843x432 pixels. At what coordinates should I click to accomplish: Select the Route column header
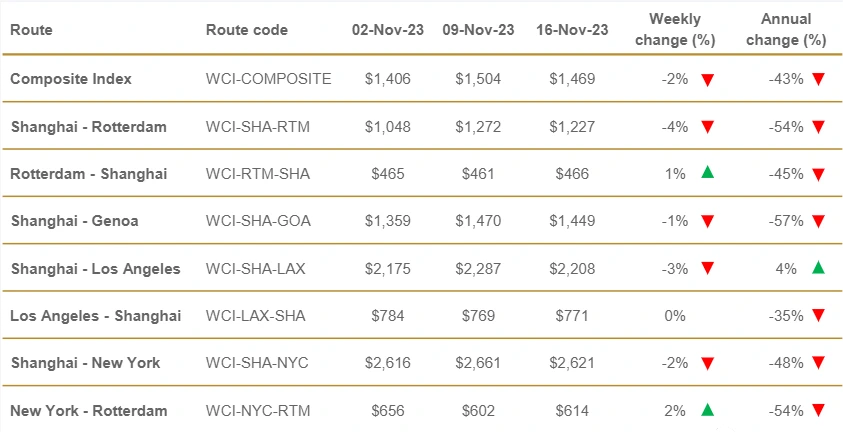31,30
